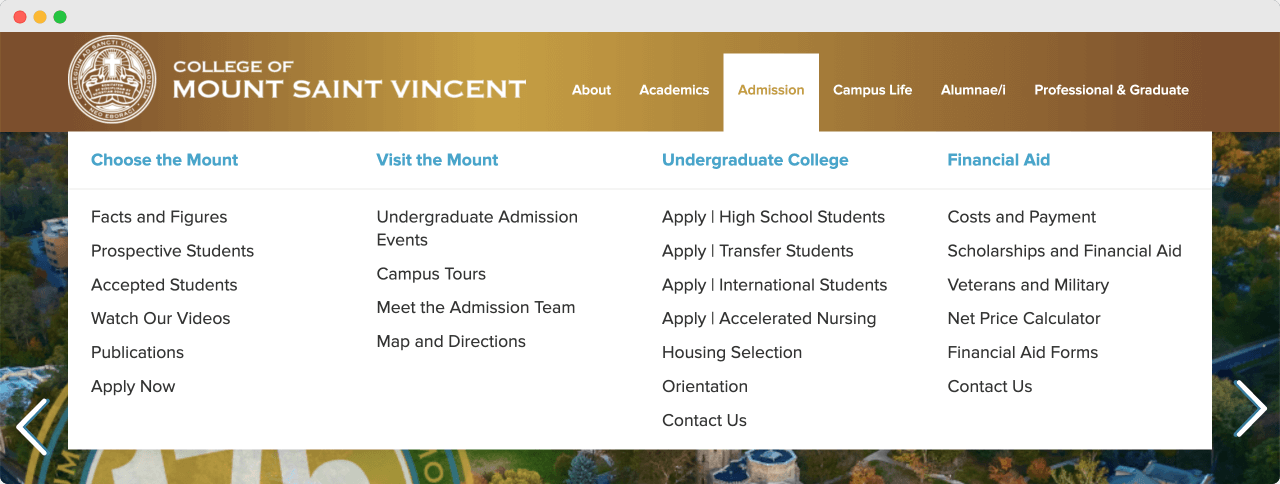Open the Campus Life menu

tap(872, 90)
